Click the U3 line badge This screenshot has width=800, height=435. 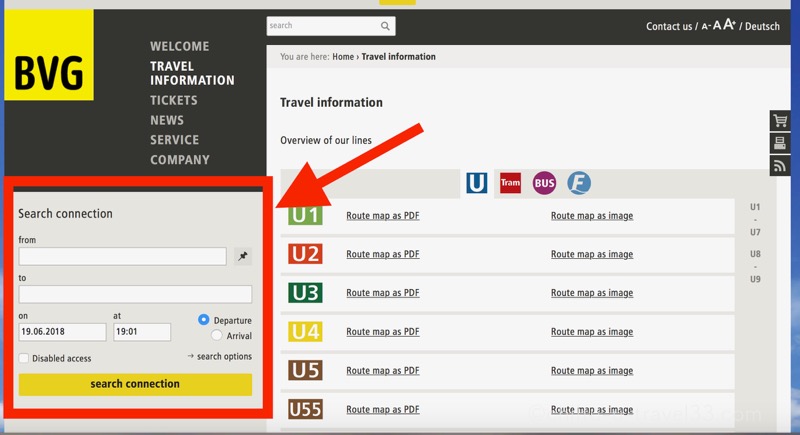tap(305, 293)
